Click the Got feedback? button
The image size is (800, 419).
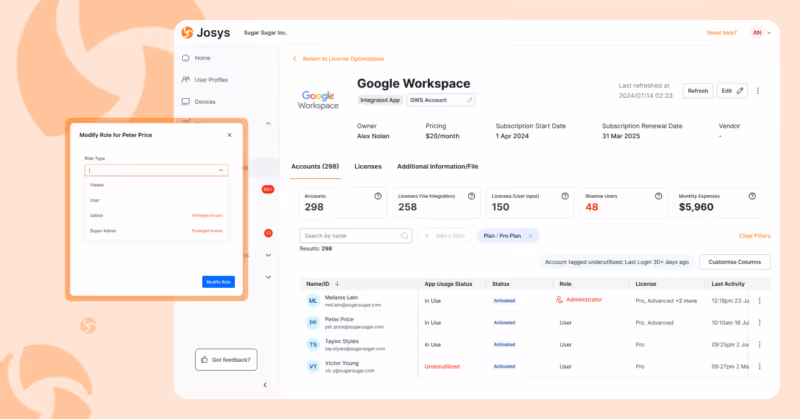(226, 360)
